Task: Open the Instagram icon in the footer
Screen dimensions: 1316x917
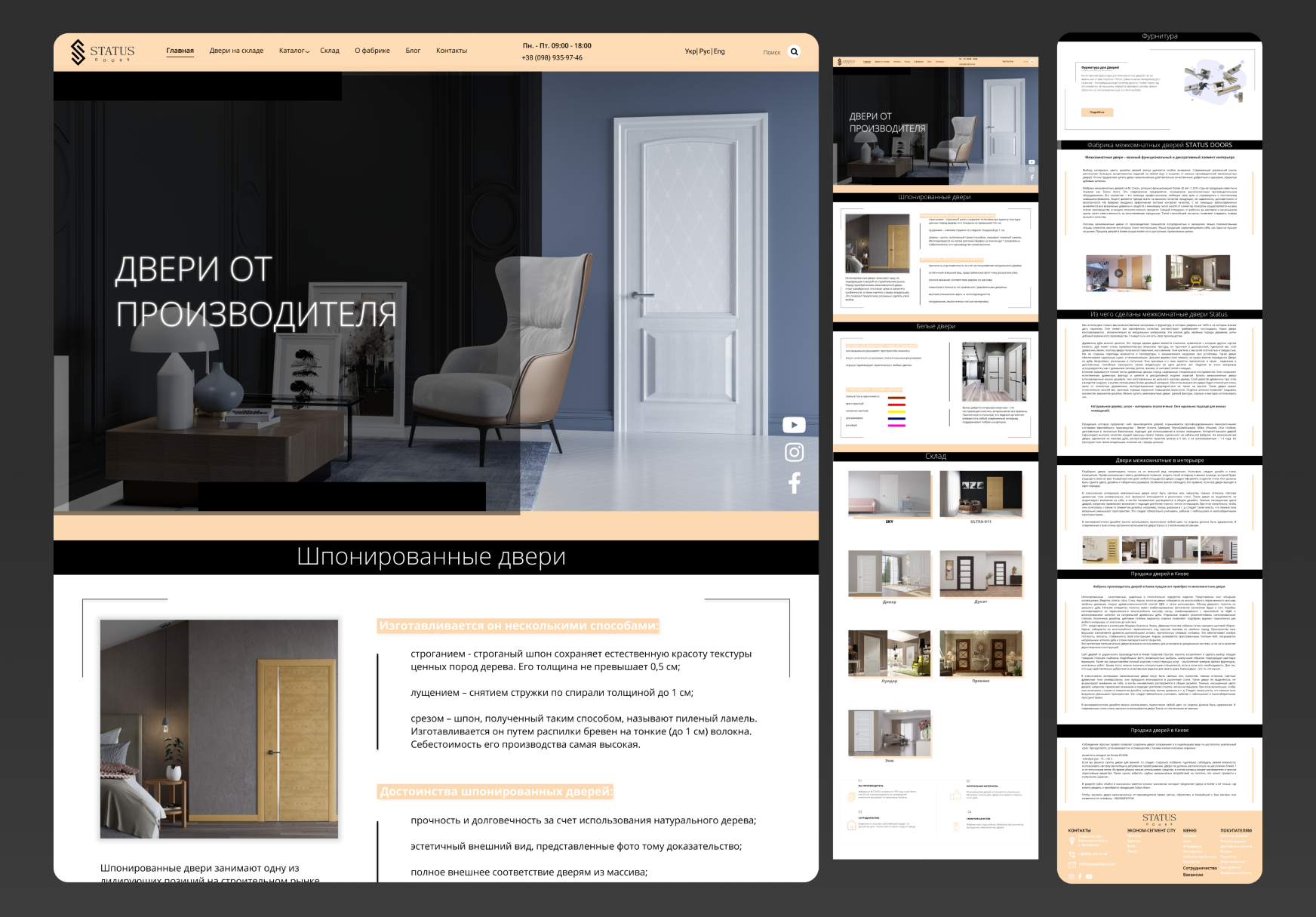Action: (1072, 876)
